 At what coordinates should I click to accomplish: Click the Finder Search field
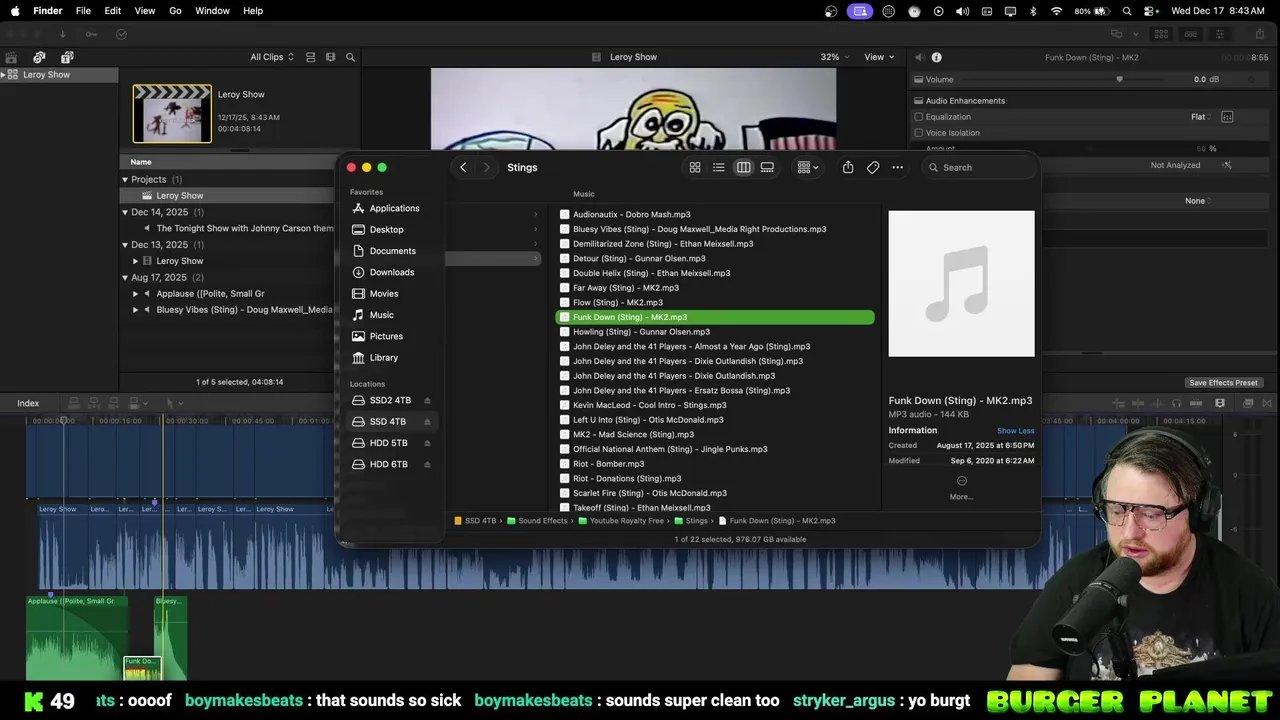pyautogui.click(x=978, y=167)
